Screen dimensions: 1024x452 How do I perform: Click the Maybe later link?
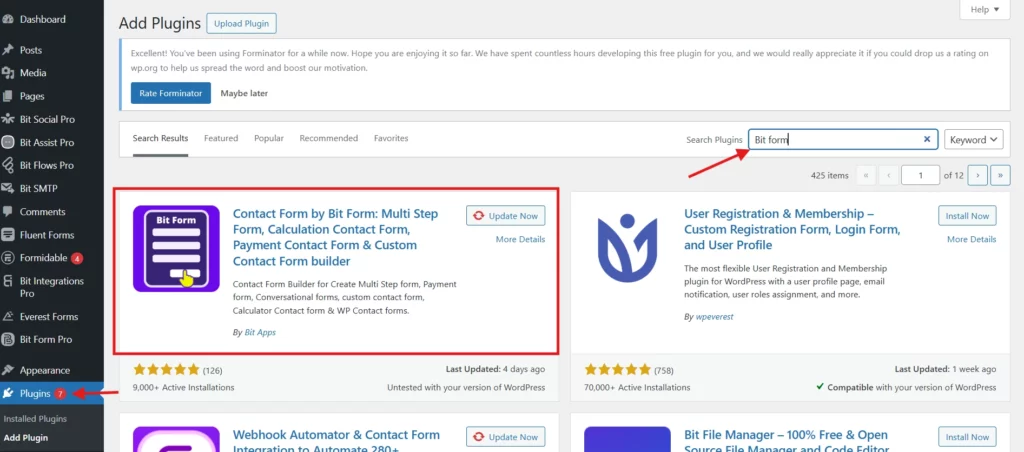coord(244,93)
